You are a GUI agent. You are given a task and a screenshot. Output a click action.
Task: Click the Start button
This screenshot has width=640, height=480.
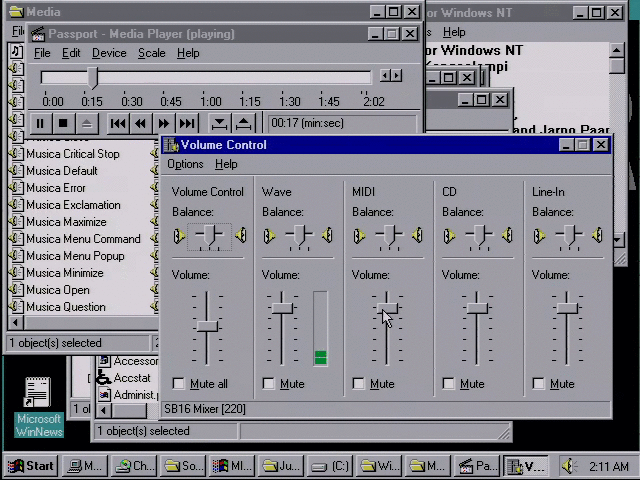coord(31,466)
